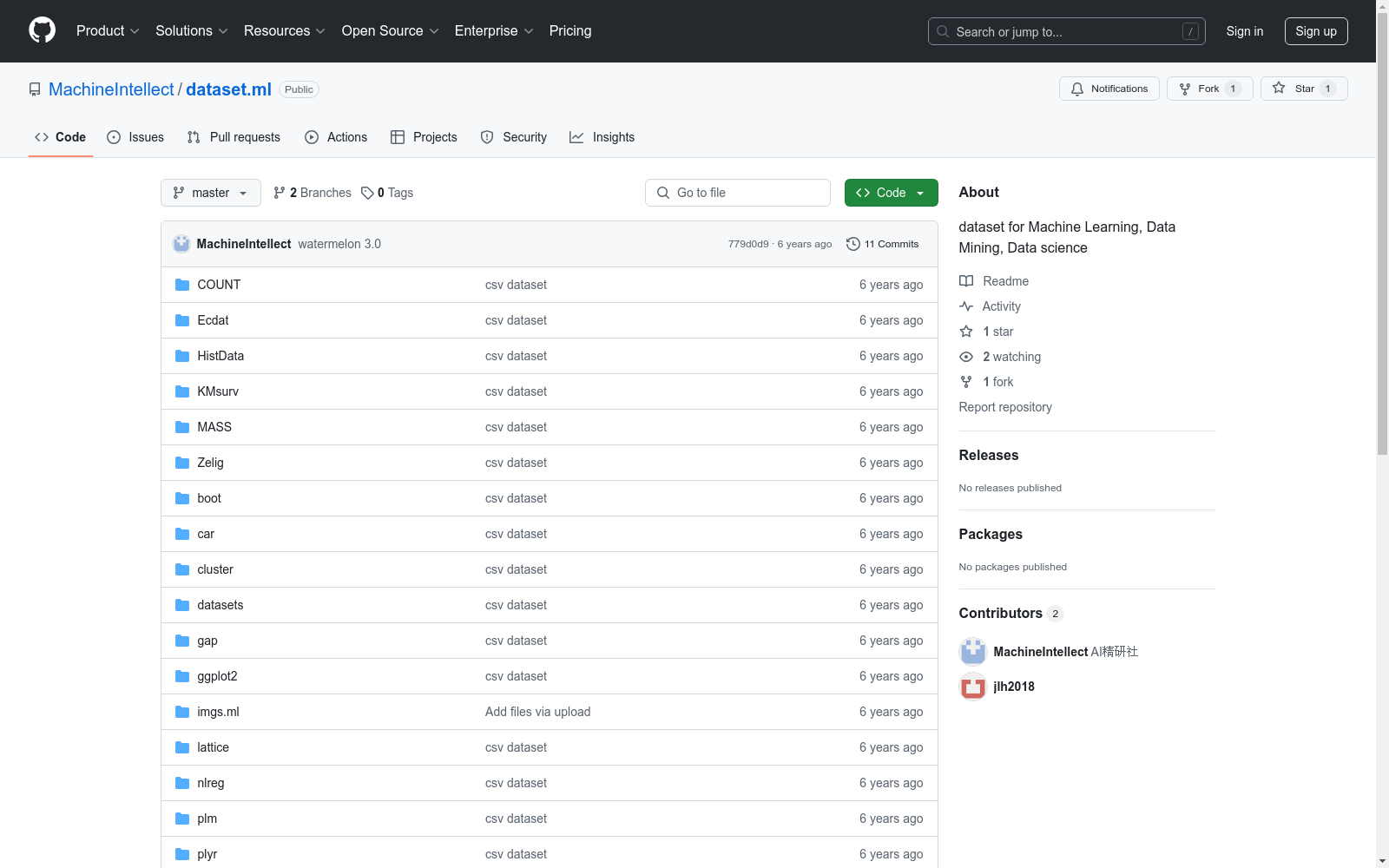Click the branch icon beside 2 Branches
1389x868 pixels.
point(280,193)
